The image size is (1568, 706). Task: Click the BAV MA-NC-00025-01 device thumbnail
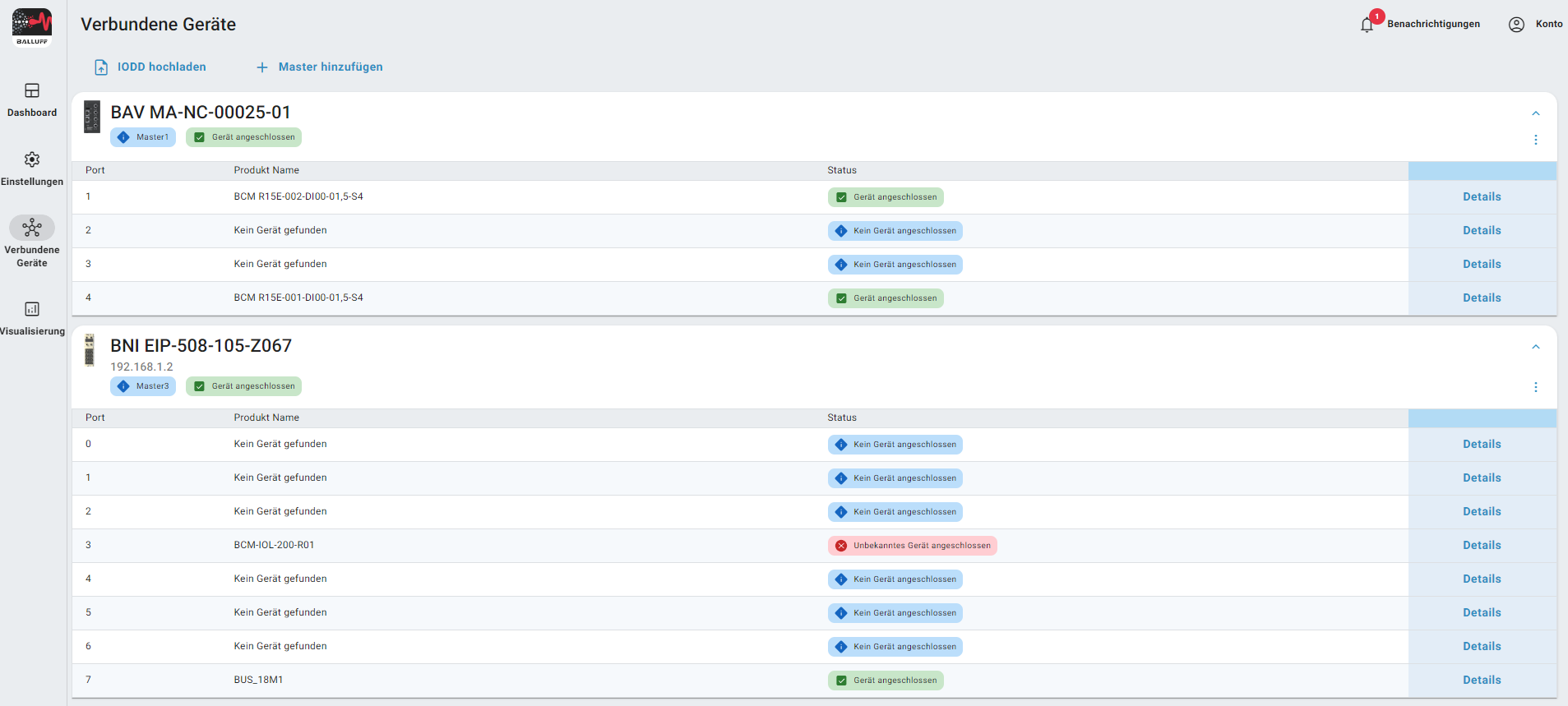pos(92,117)
